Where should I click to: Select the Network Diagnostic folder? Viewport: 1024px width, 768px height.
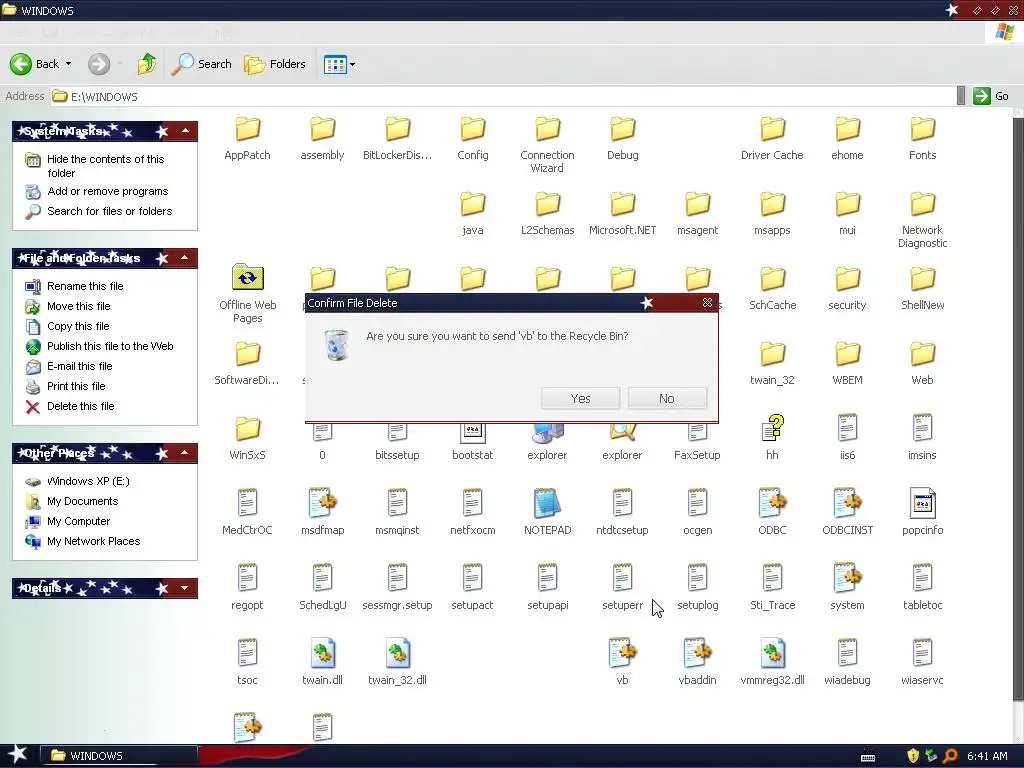pos(922,219)
